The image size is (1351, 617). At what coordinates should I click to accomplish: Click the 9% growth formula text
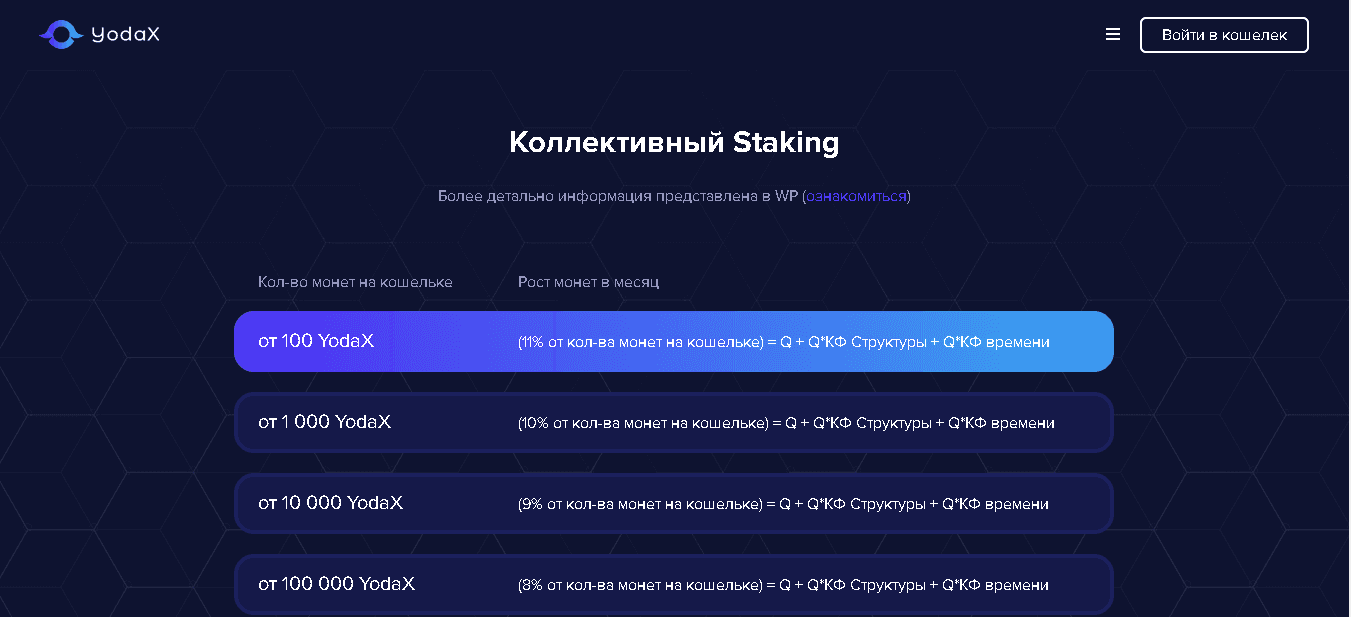point(782,504)
